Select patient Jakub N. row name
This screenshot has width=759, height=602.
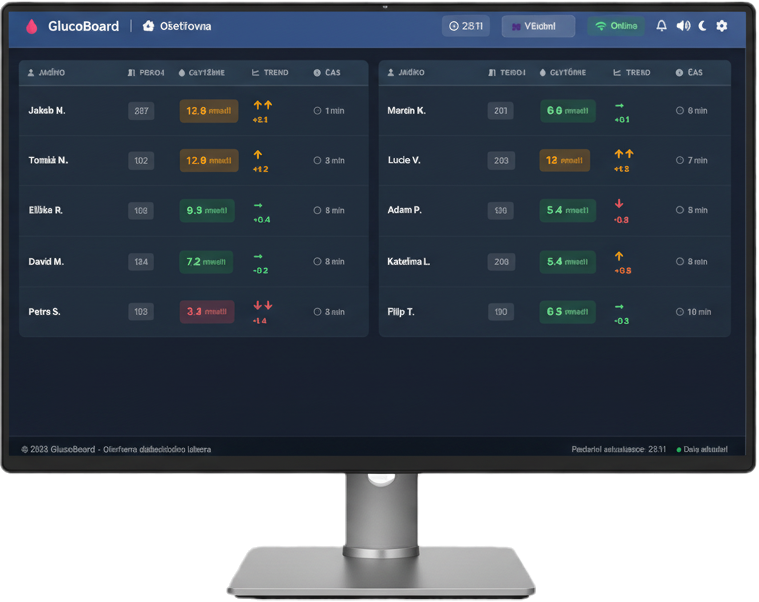46,111
